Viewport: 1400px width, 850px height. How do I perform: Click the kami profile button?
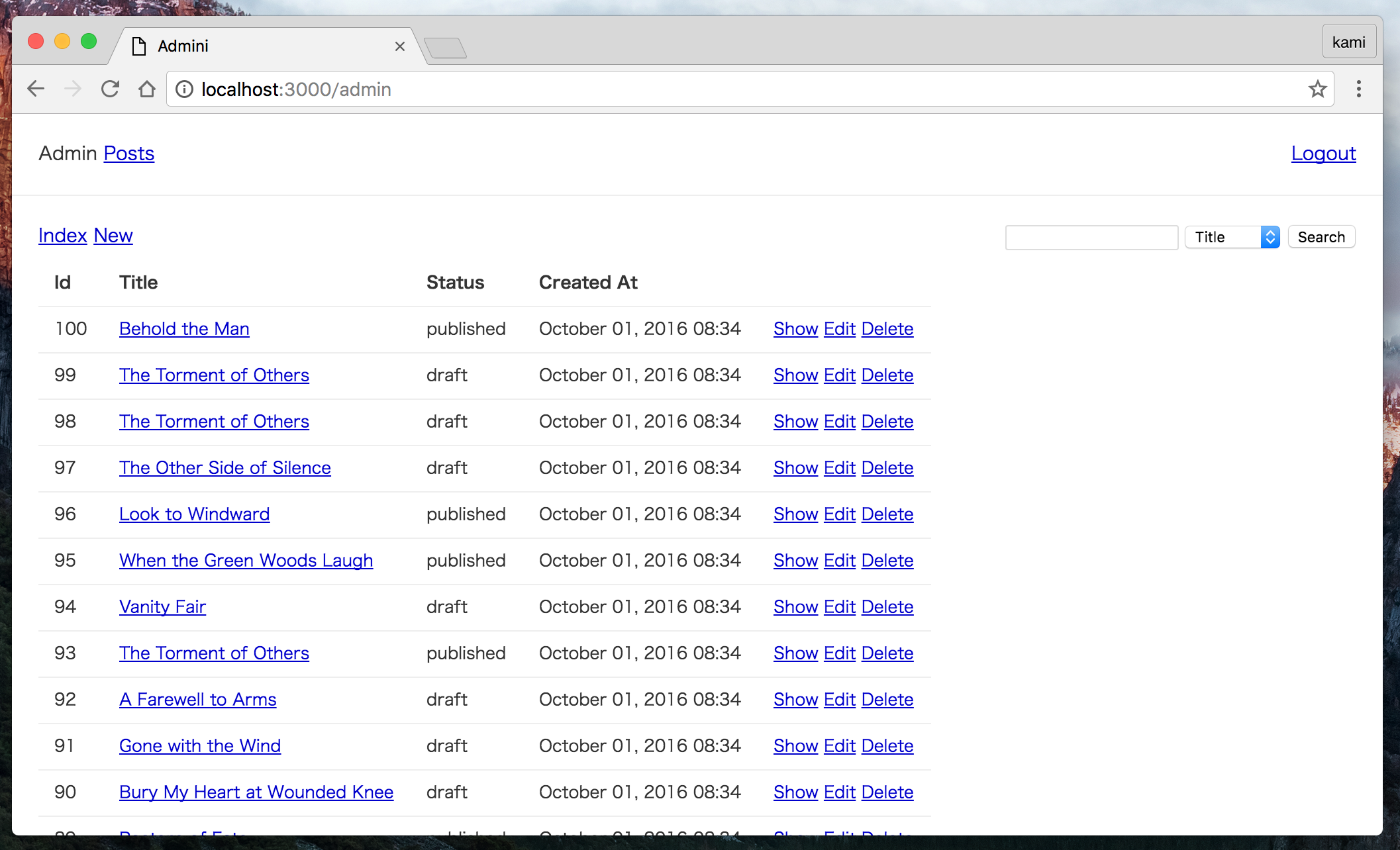point(1348,42)
